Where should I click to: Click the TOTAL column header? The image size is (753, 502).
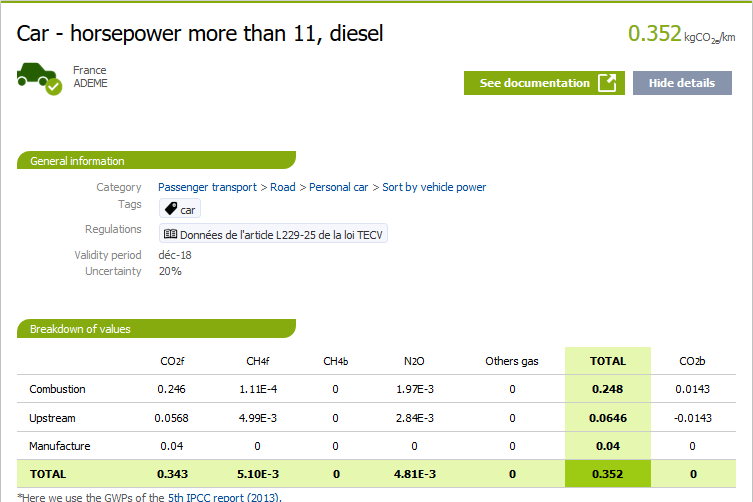tap(608, 361)
